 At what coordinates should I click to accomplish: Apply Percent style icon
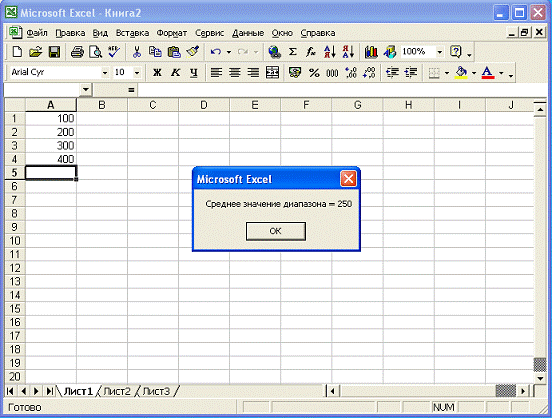pos(314,73)
